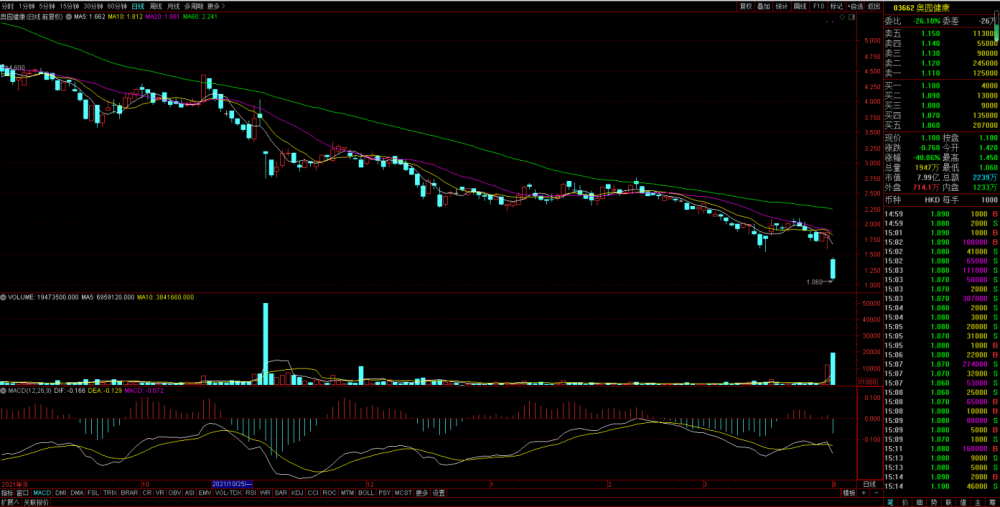This screenshot has height=507, width=1000.
Task: Switch to the TRIX indicator
Action: (x=110, y=493)
